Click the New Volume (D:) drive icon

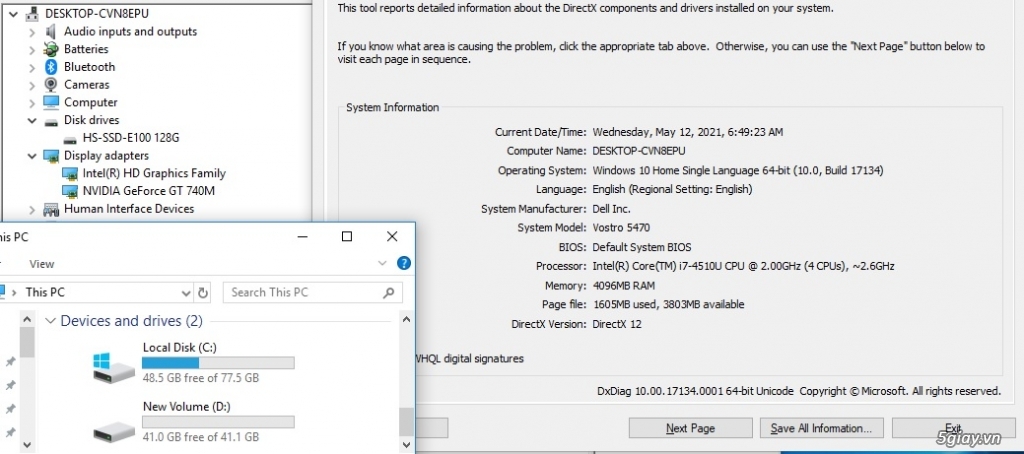point(114,431)
